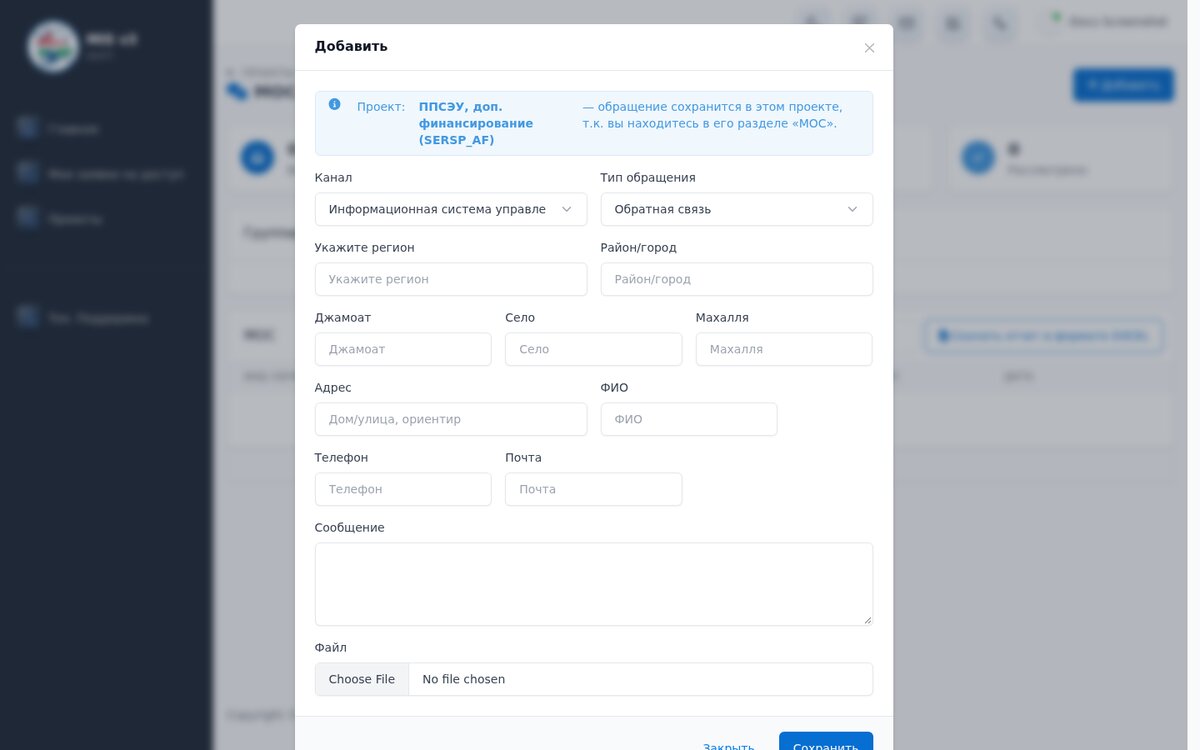Focus the ФИО input field

[x=689, y=419]
